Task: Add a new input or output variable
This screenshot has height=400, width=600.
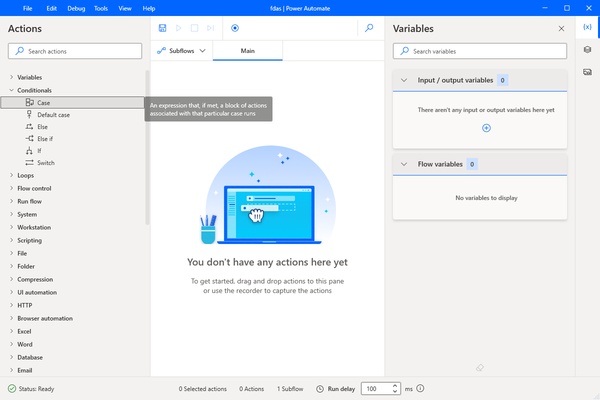Action: [486, 128]
